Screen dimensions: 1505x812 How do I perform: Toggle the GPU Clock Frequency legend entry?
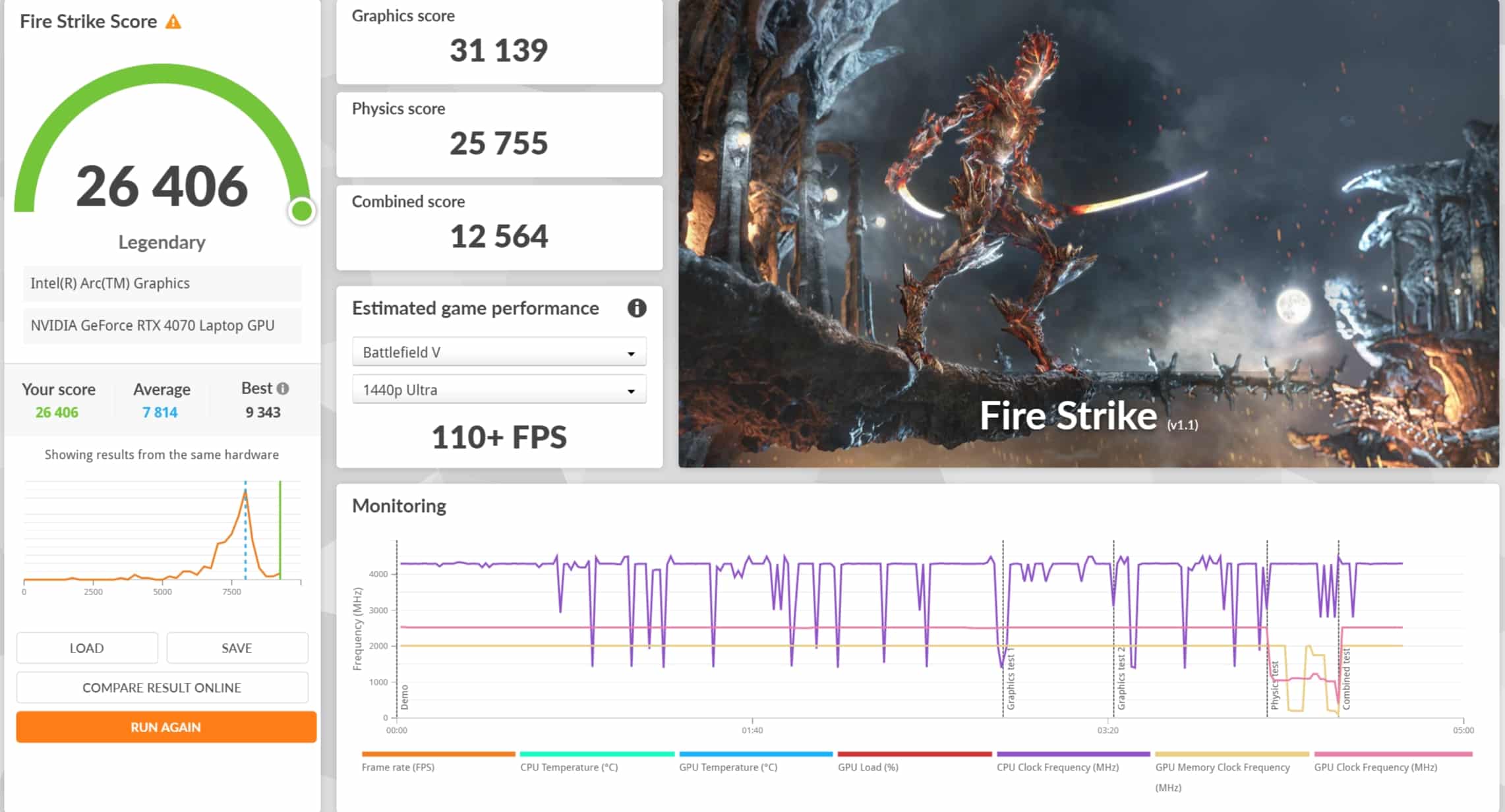click(1375, 767)
